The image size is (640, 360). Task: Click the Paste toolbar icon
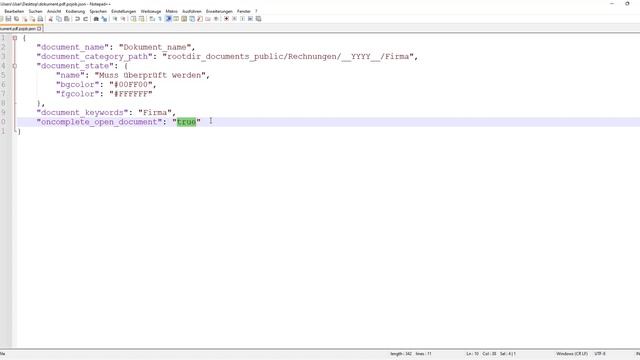pos(67,19)
